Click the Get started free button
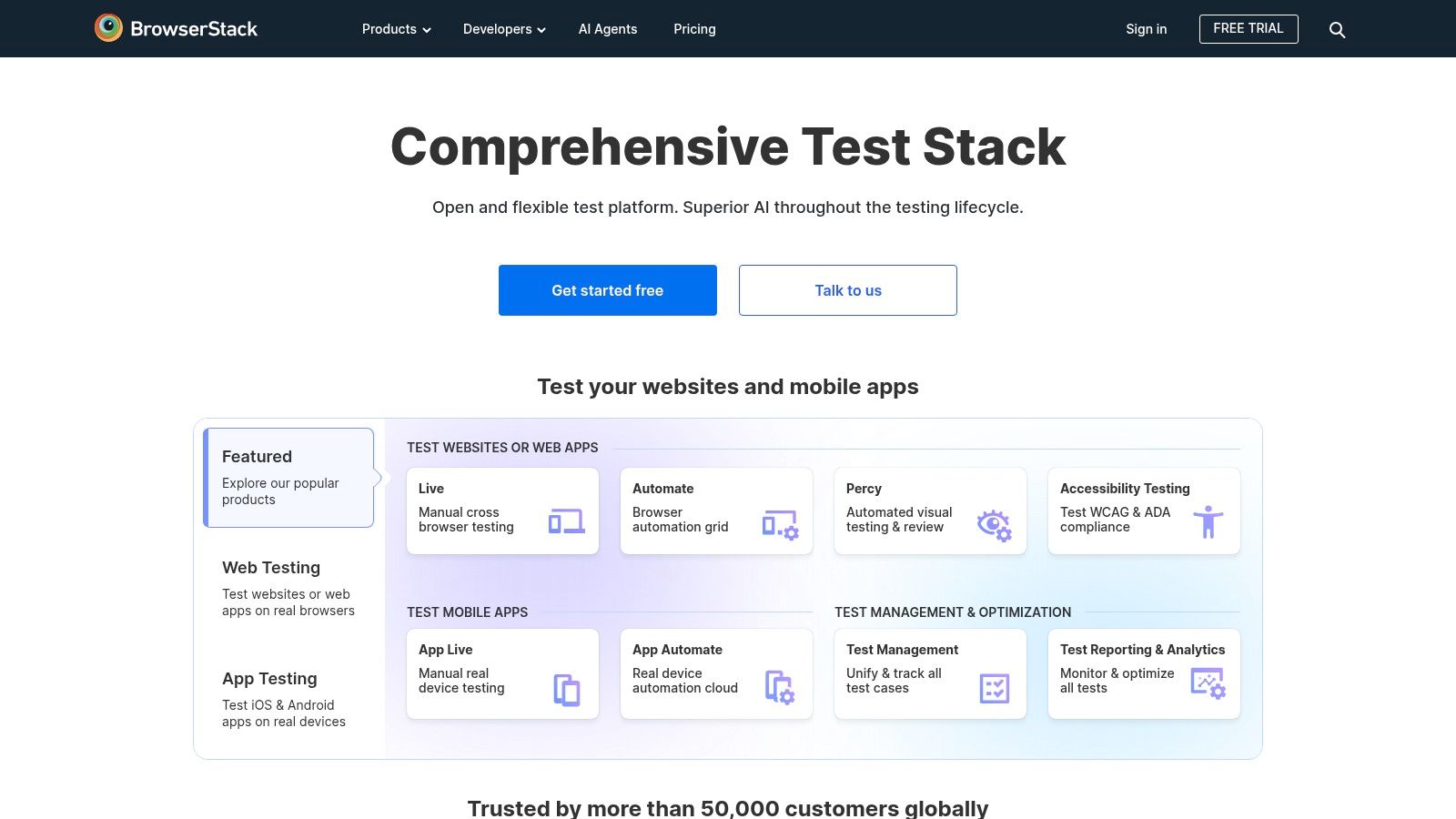Screen dimensions: 1456x819 click(607, 289)
